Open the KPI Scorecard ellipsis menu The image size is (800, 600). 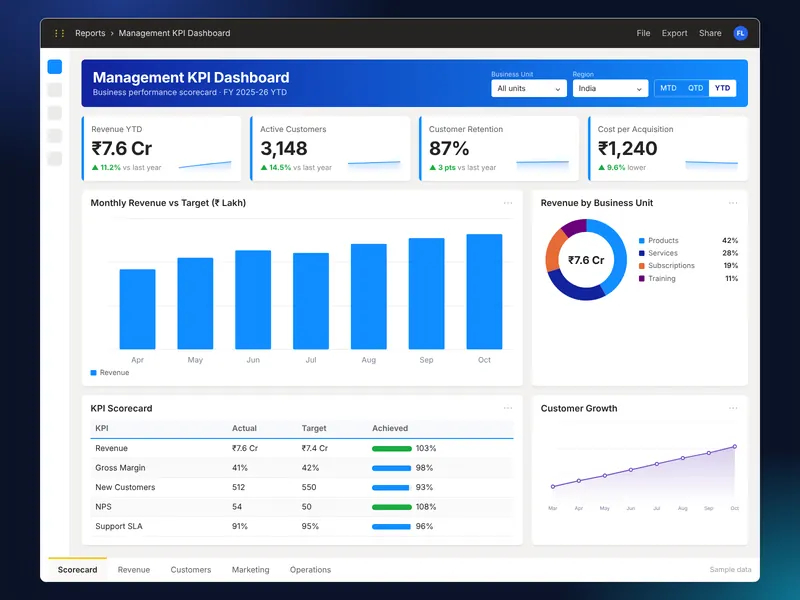pos(508,408)
